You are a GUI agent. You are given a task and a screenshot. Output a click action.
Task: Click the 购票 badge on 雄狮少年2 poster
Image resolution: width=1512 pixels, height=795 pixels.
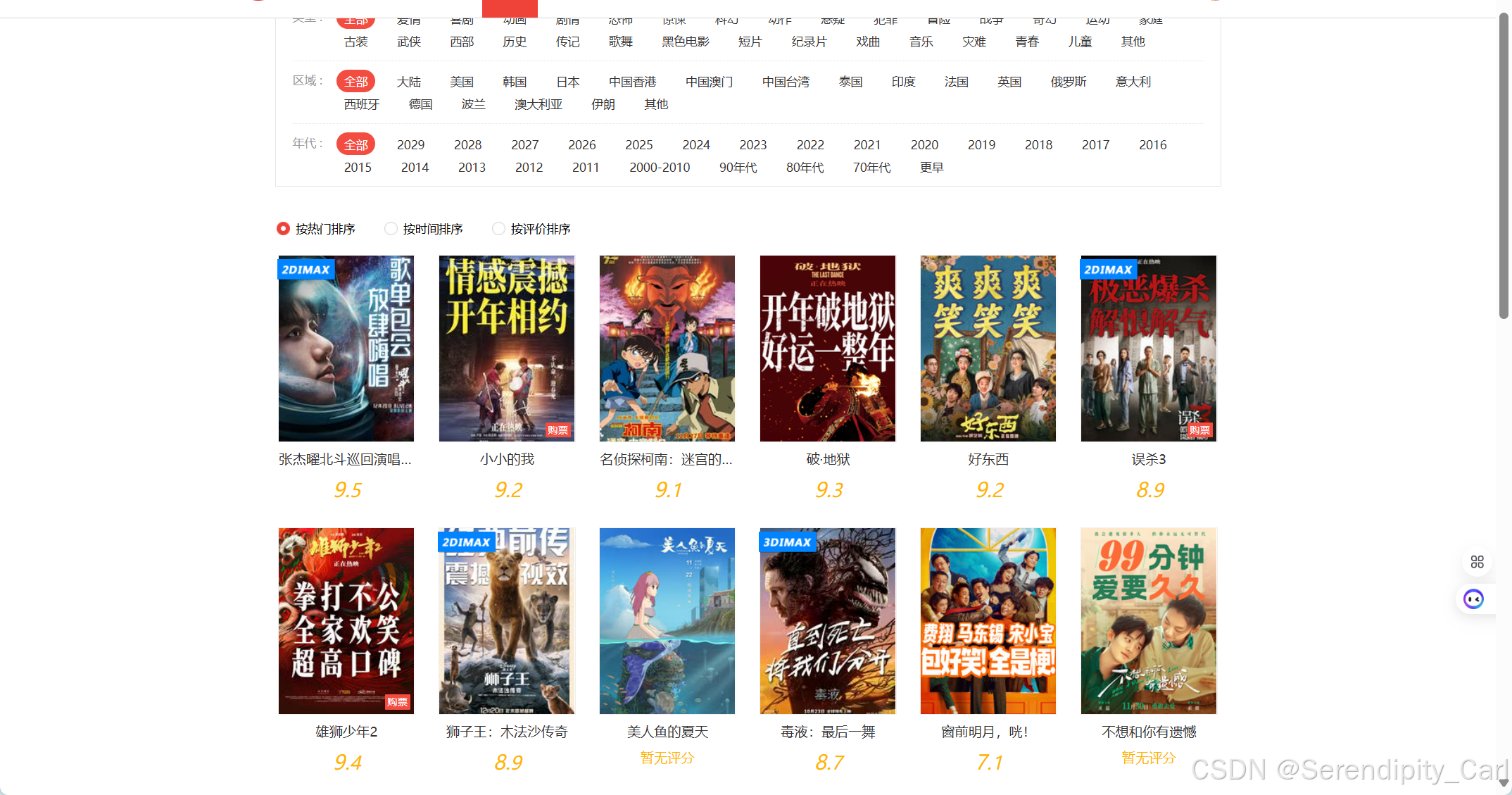(x=397, y=703)
